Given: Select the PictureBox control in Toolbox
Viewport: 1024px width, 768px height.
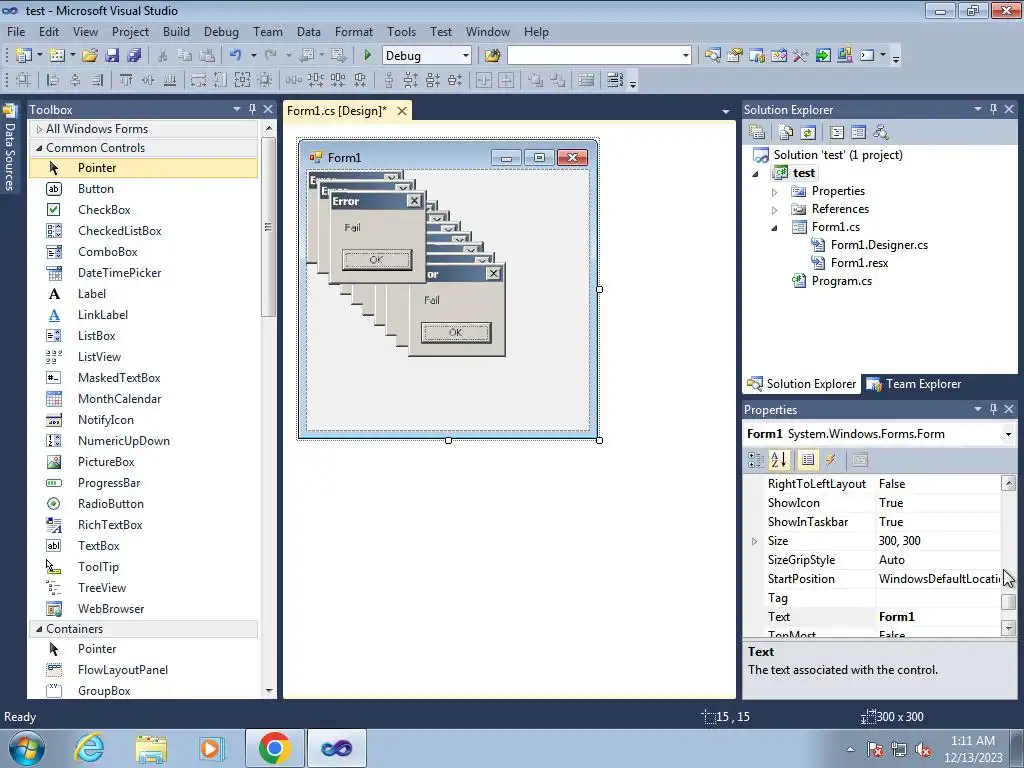Looking at the screenshot, I should click(144, 462).
